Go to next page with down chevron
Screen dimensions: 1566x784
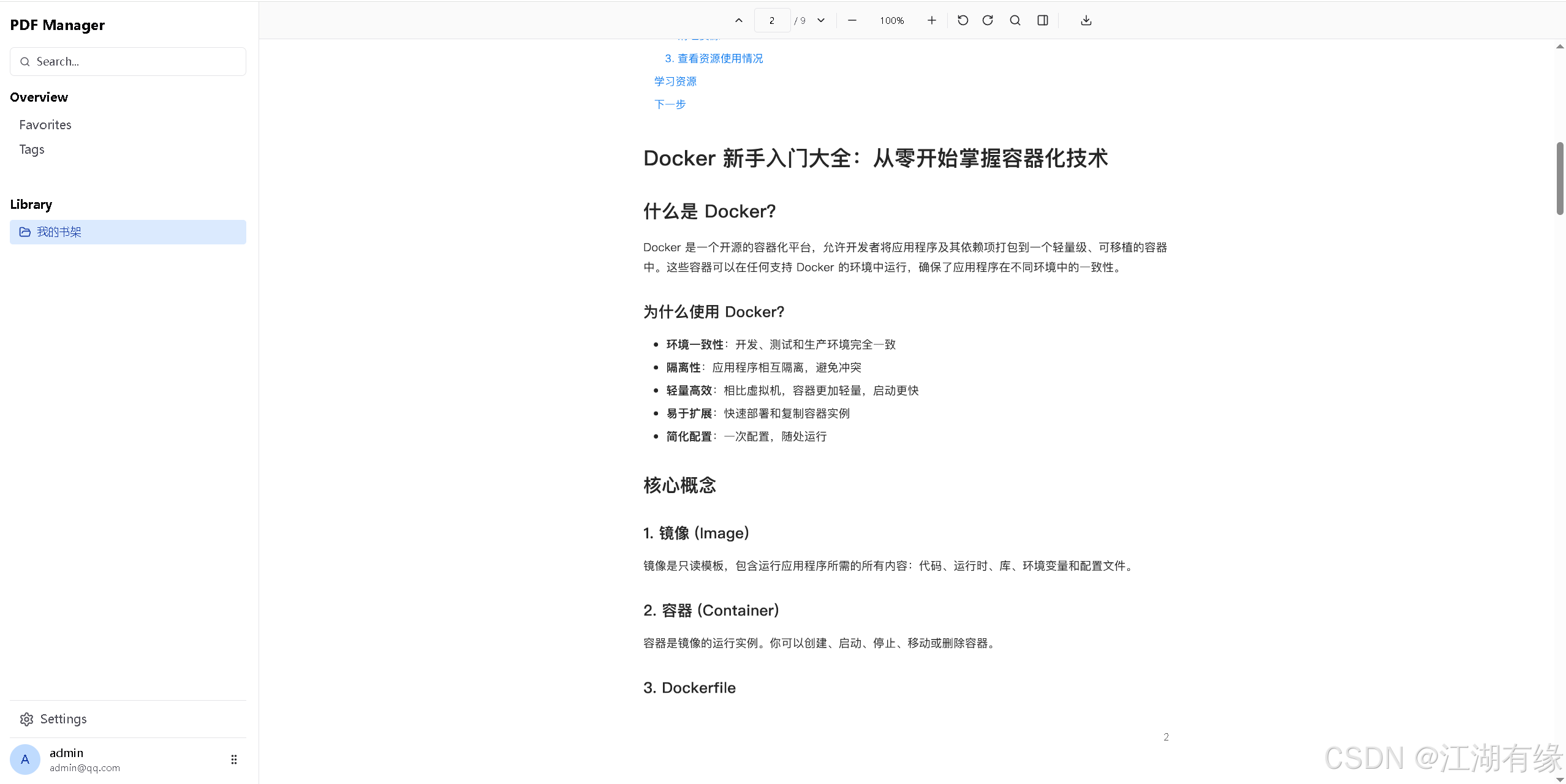(821, 20)
